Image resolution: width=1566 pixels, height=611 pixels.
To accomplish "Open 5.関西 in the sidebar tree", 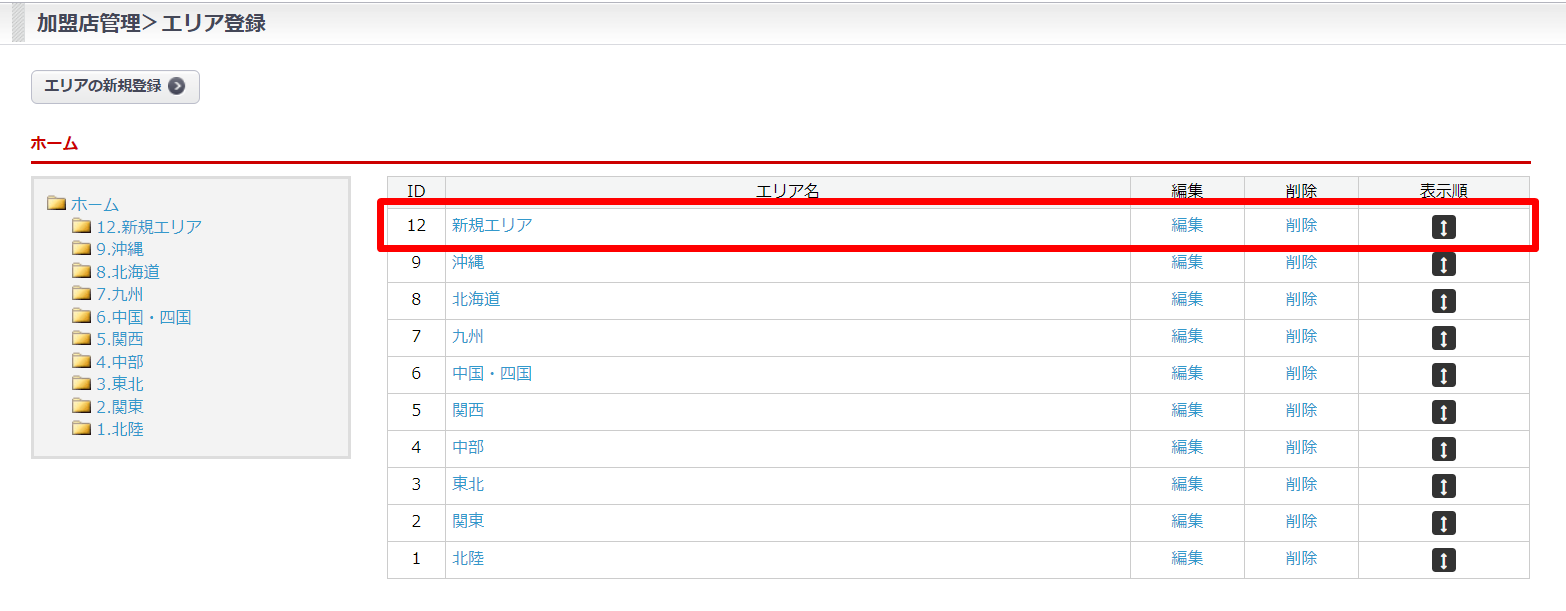I will [x=119, y=339].
